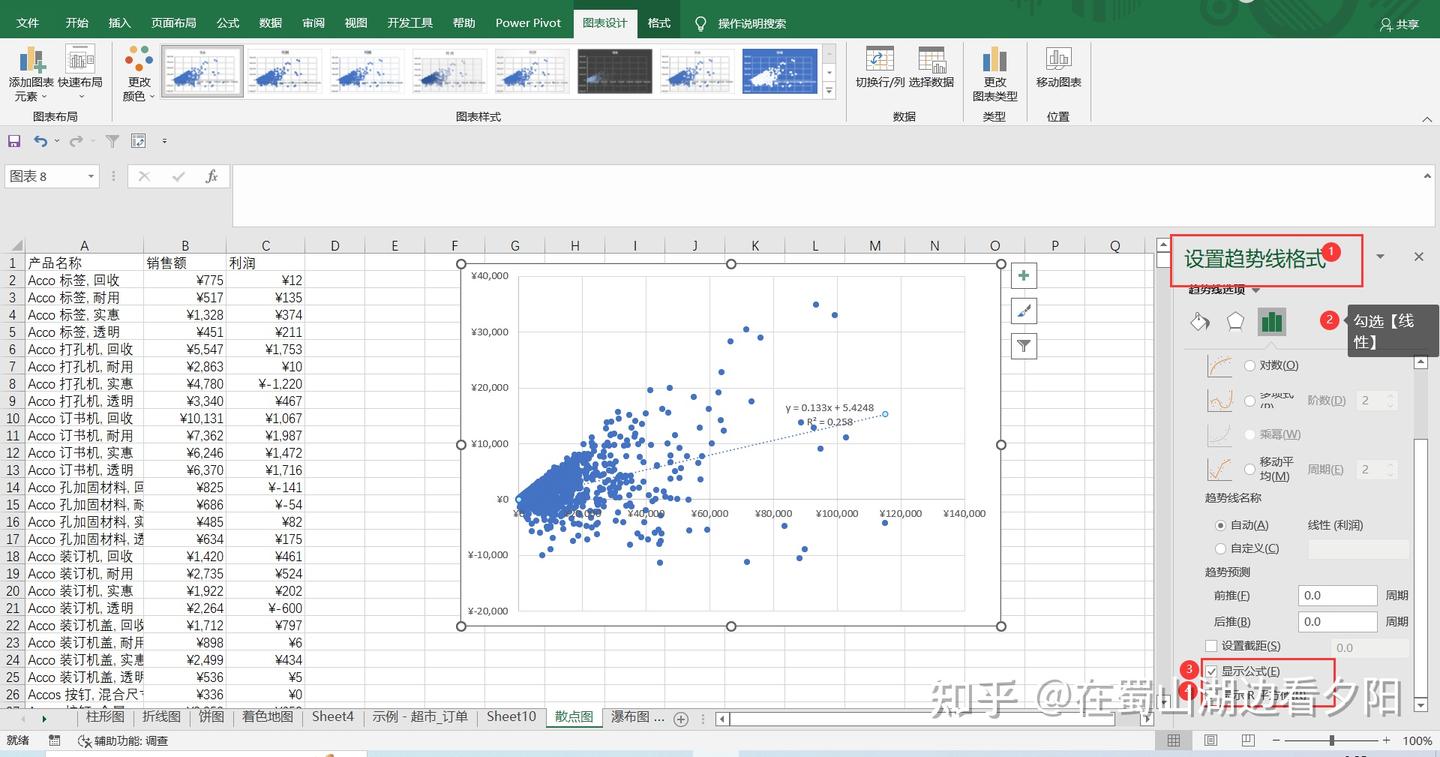This screenshot has width=1440, height=757.
Task: Toggle Display Equation 显示公式(E) checkbox
Action: [1211, 671]
